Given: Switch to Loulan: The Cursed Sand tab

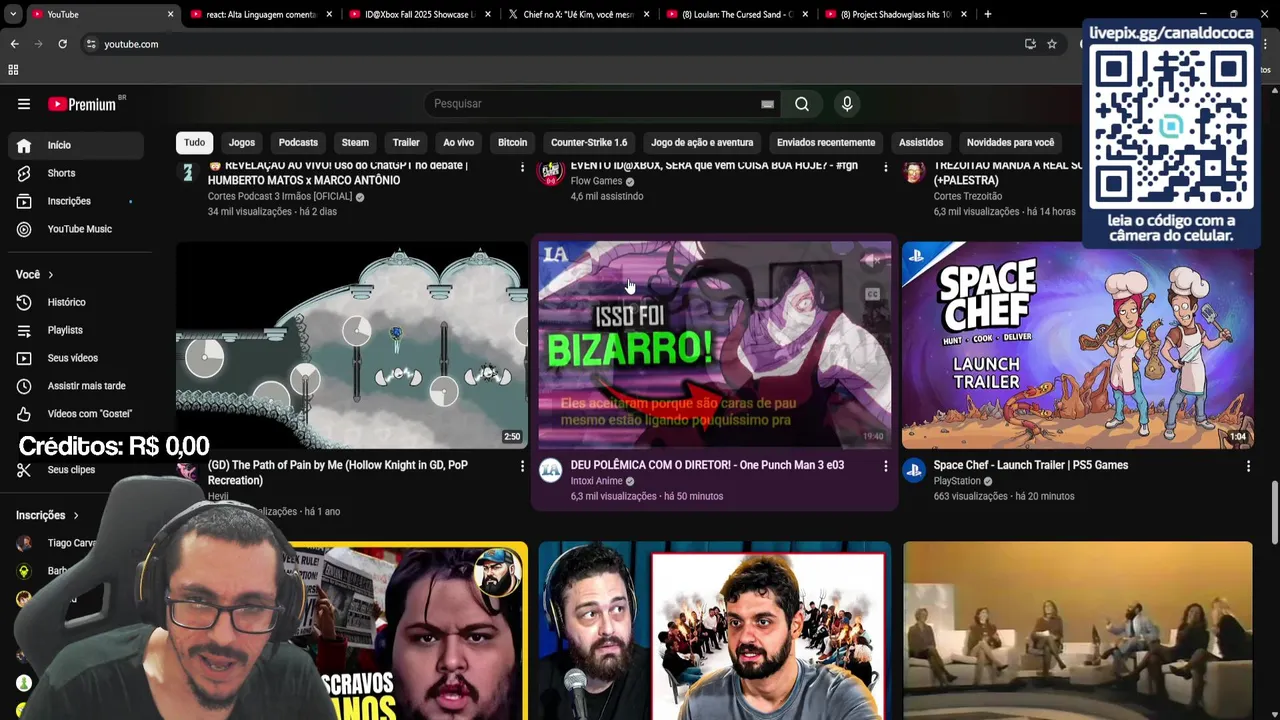Looking at the screenshot, I should click(x=736, y=14).
